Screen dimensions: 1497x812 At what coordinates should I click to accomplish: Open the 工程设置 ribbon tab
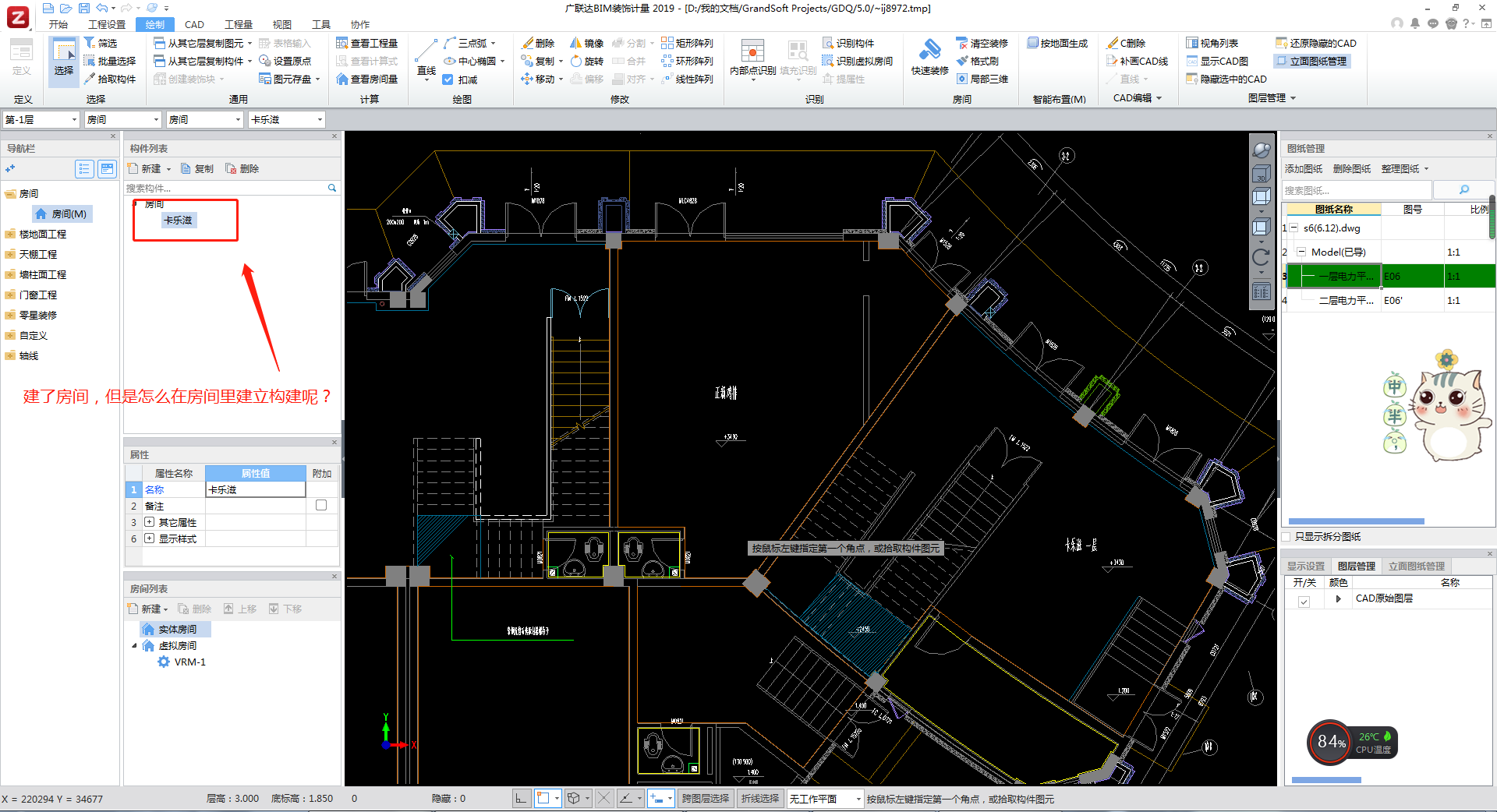[x=107, y=24]
